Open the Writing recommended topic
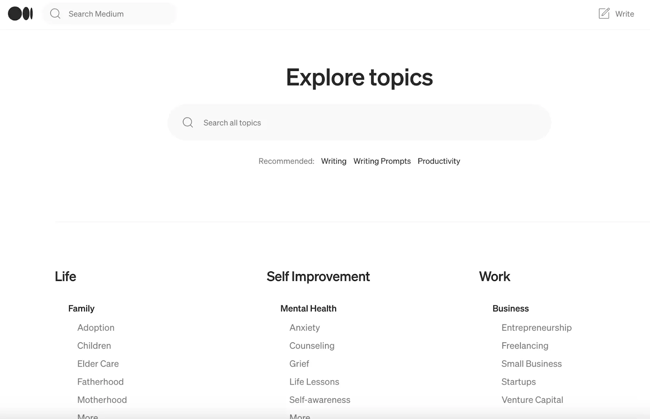The width and height of the screenshot is (650, 419). [333, 161]
